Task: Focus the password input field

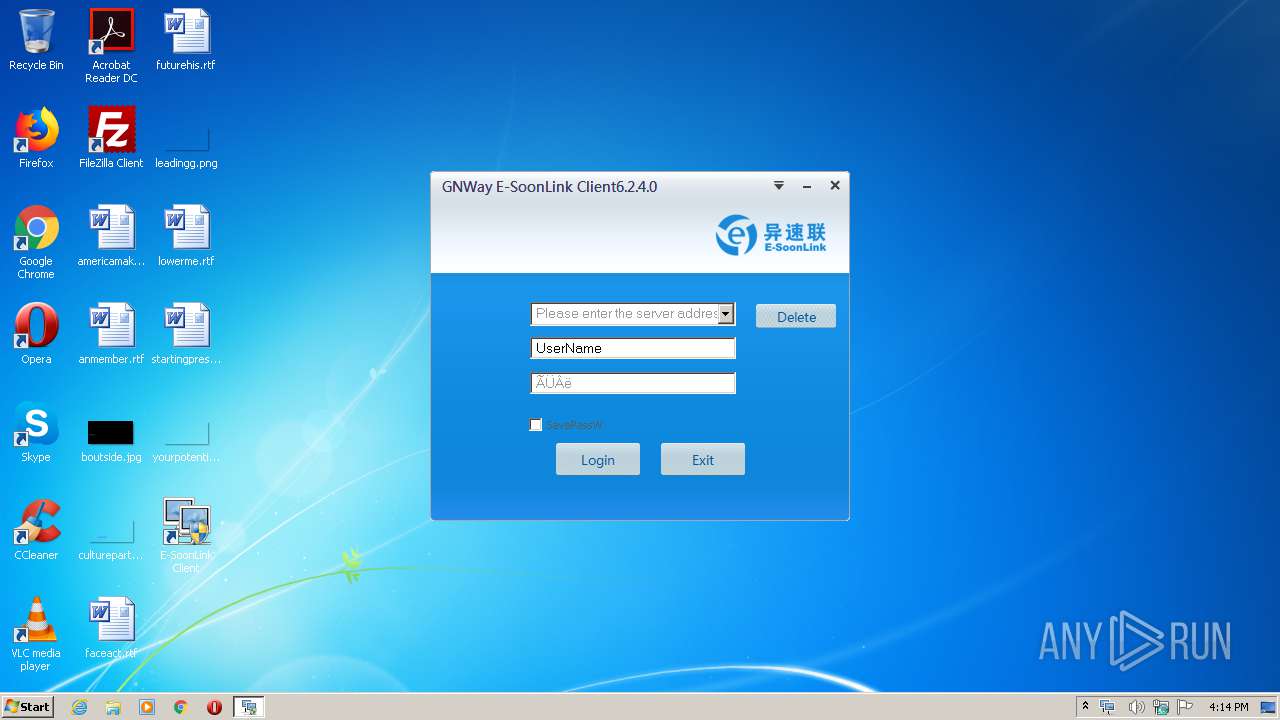Action: click(633, 383)
